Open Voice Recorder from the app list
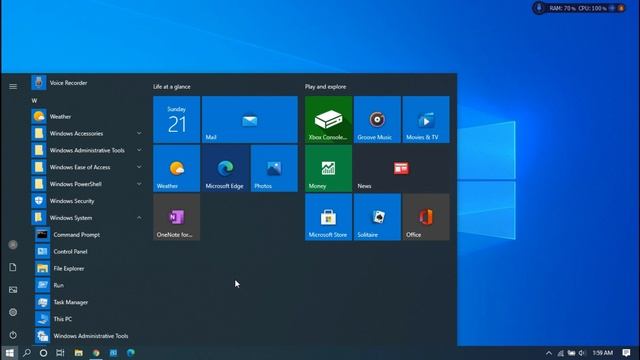Image resolution: width=640 pixels, height=360 pixels. tap(87, 83)
